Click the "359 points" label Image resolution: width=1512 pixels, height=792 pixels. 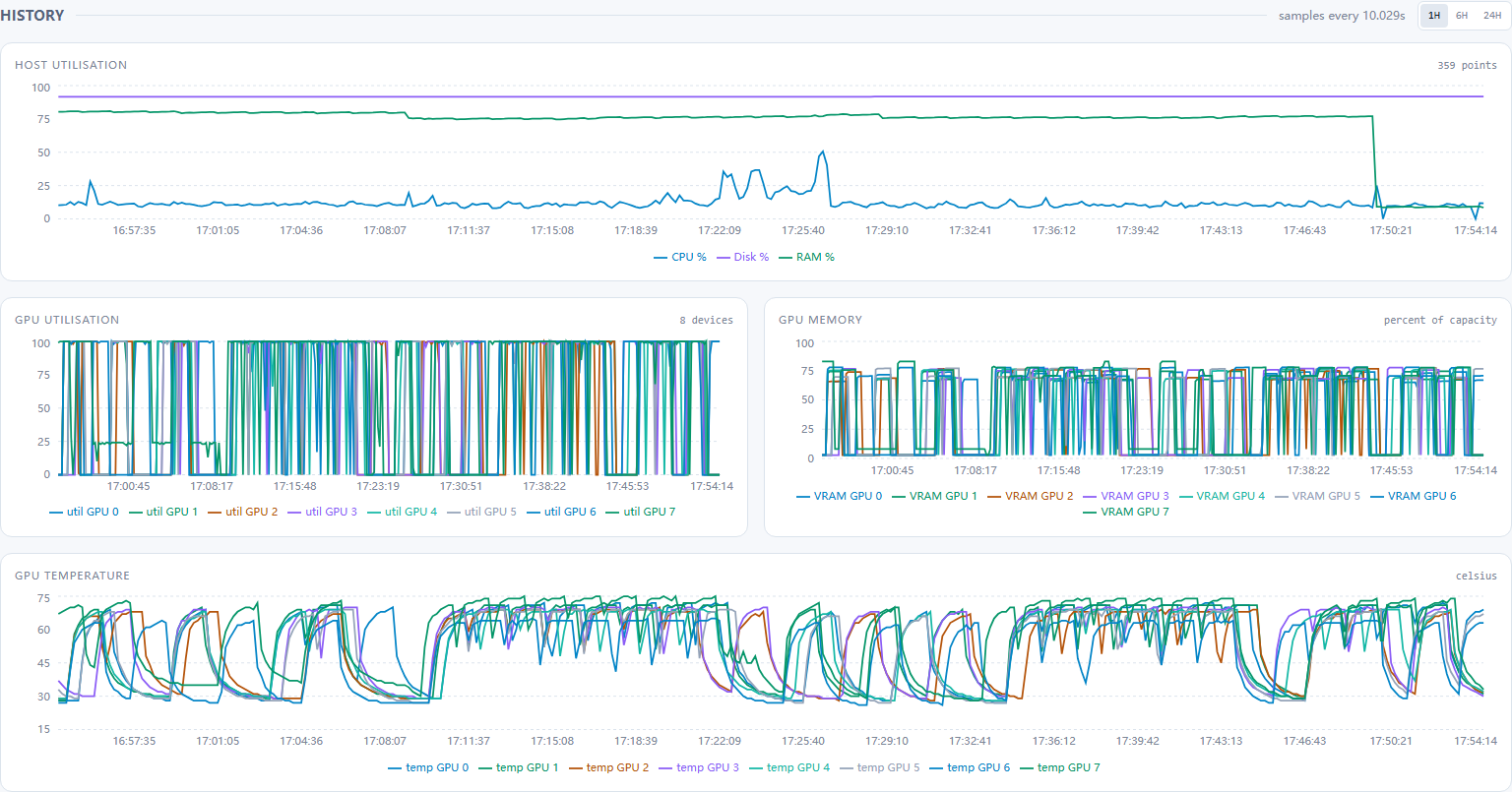[x=1467, y=65]
